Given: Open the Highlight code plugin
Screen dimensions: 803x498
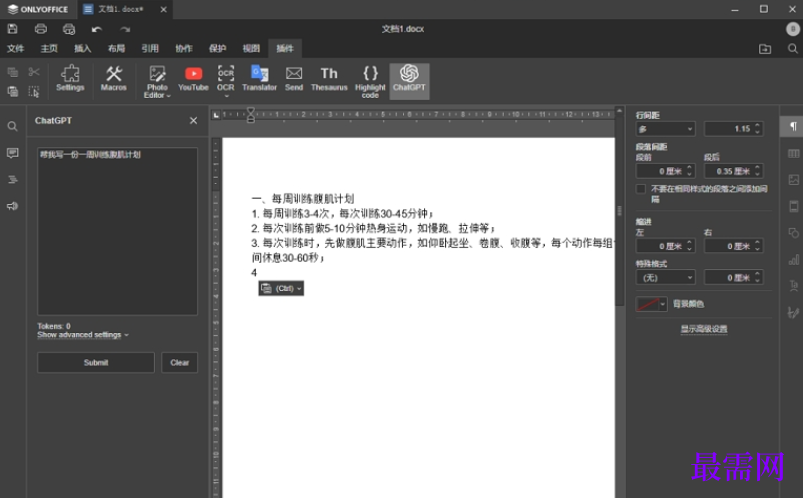Looking at the screenshot, I should click(370, 81).
